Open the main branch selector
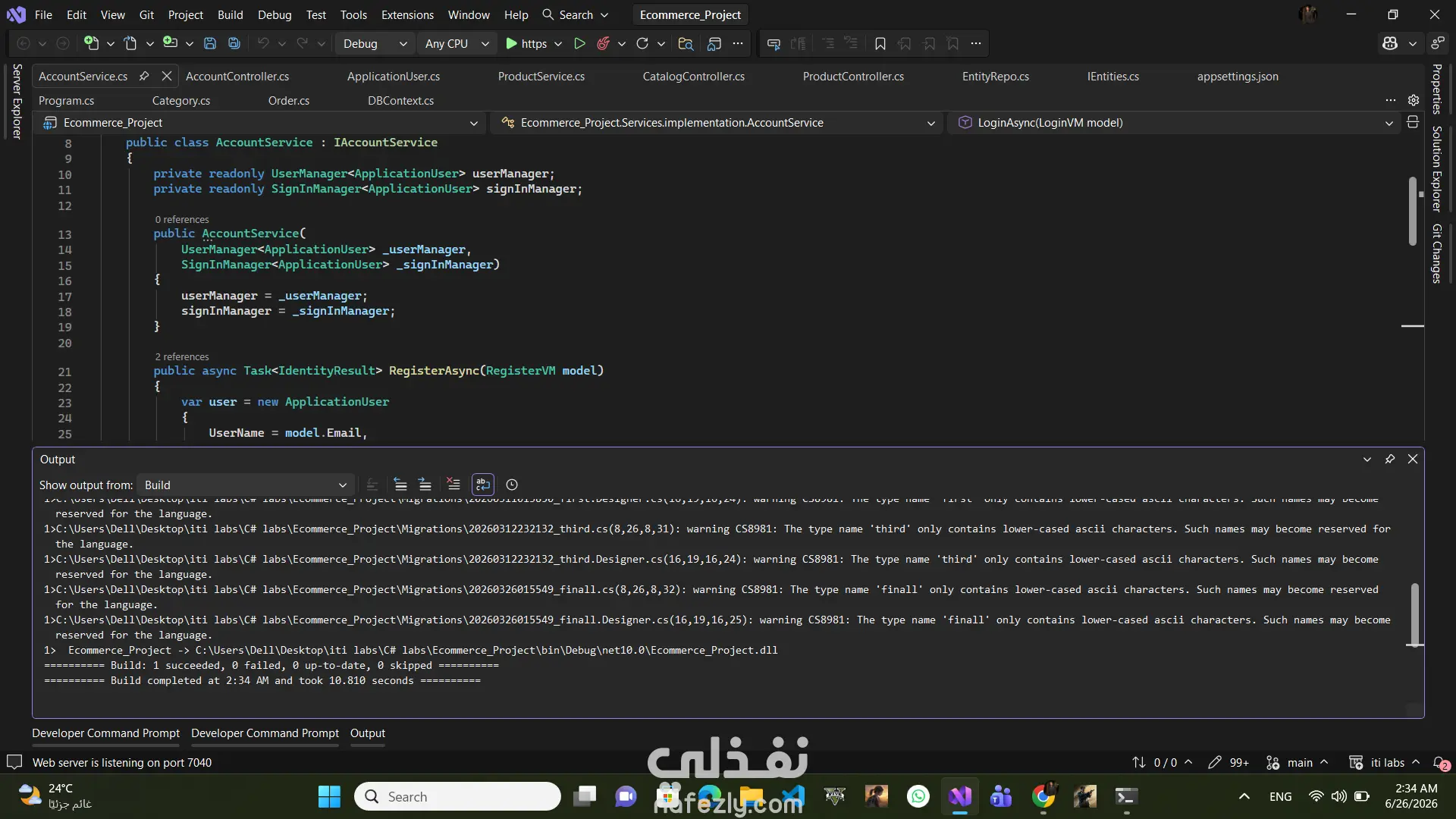Screen dimensions: 1456x819 pyautogui.click(x=1298, y=762)
